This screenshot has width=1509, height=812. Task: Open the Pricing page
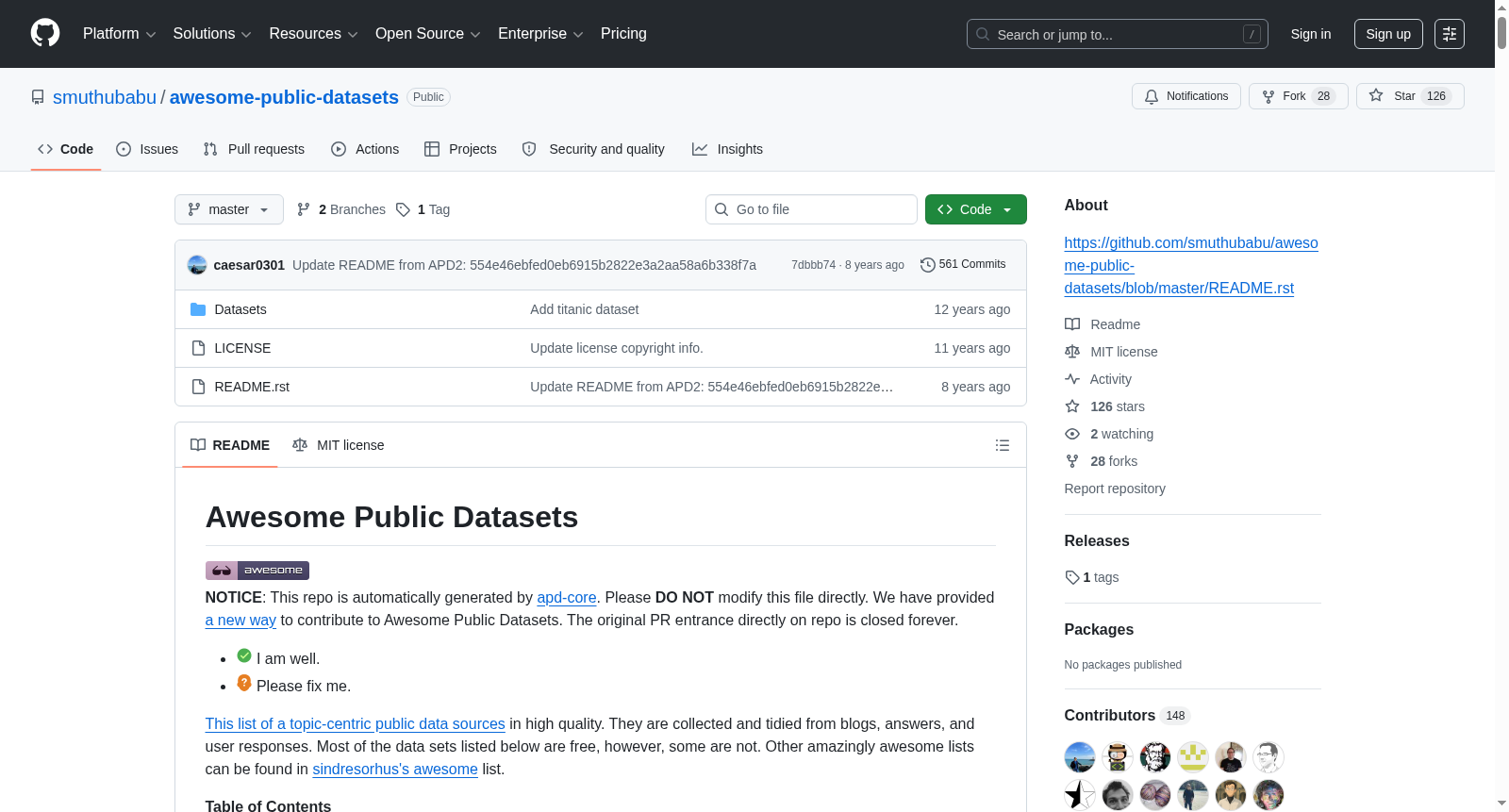[x=623, y=34]
